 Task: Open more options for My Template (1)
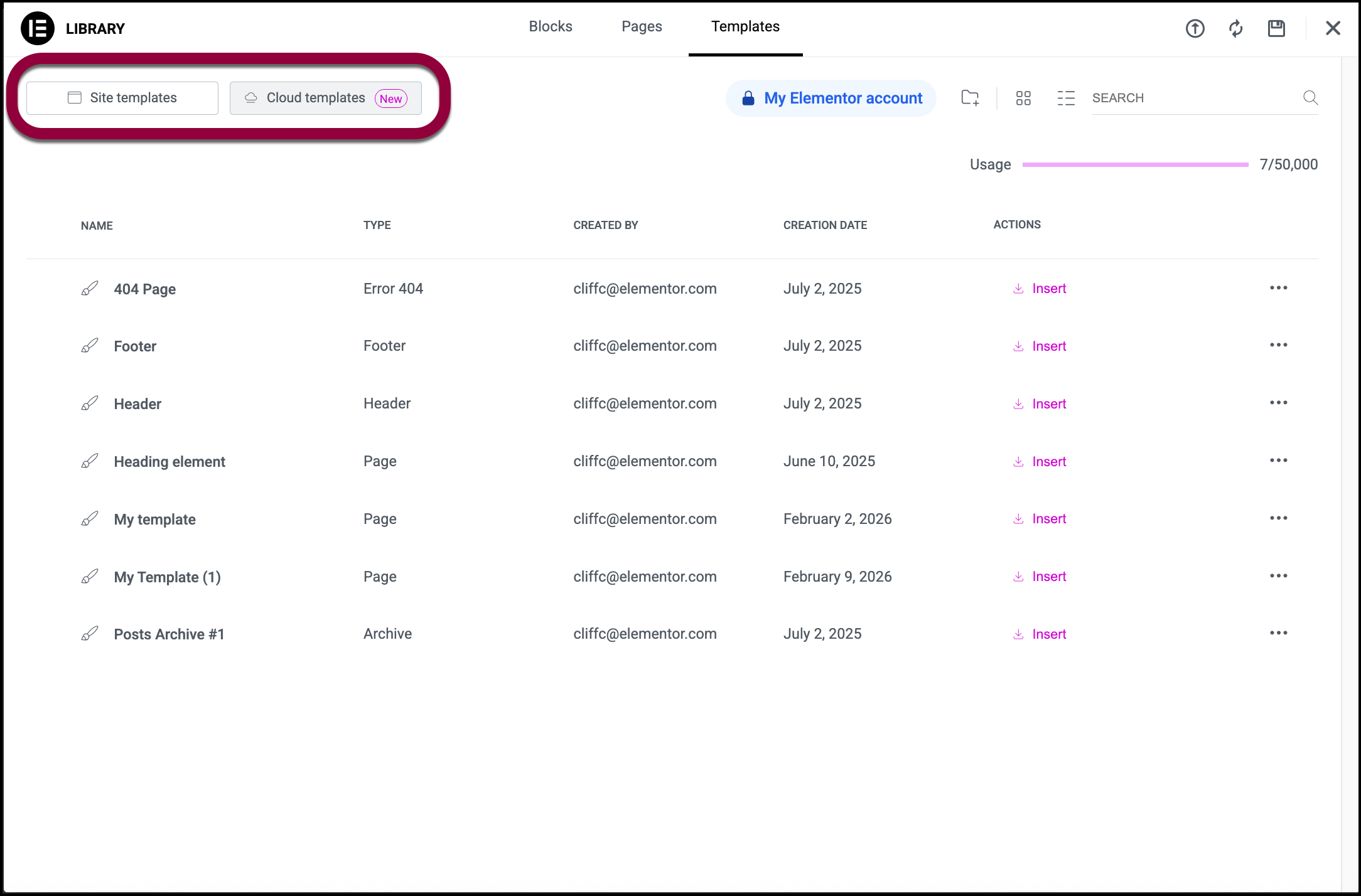coord(1278,576)
